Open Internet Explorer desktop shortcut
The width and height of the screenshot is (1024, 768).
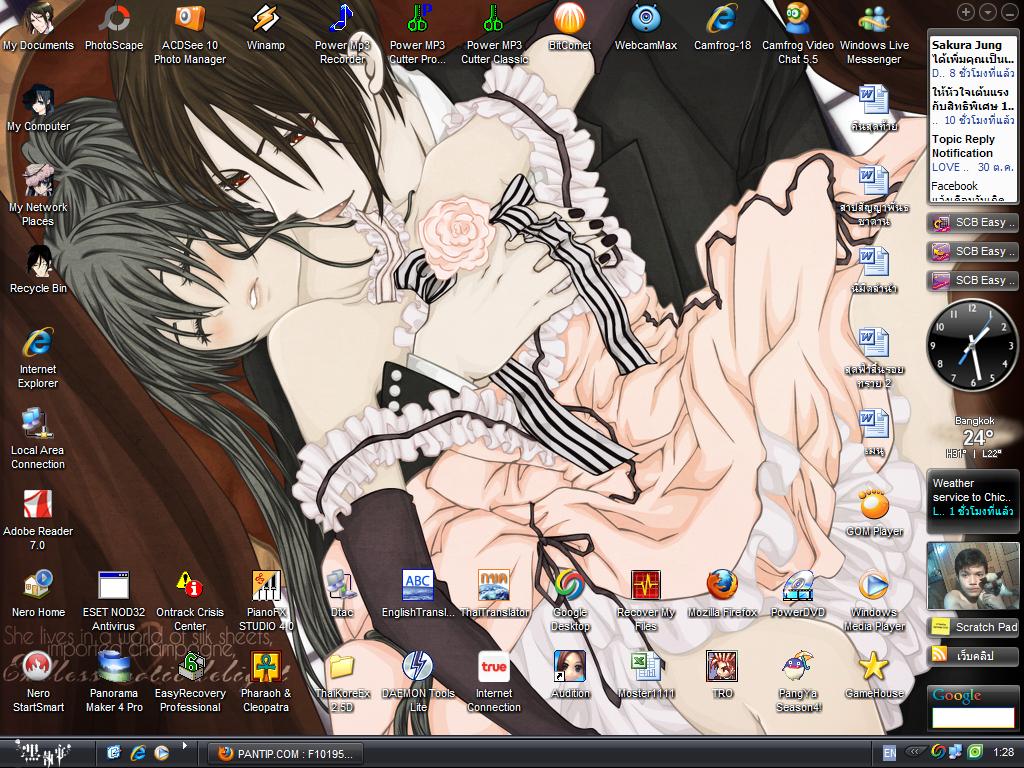tap(38, 357)
